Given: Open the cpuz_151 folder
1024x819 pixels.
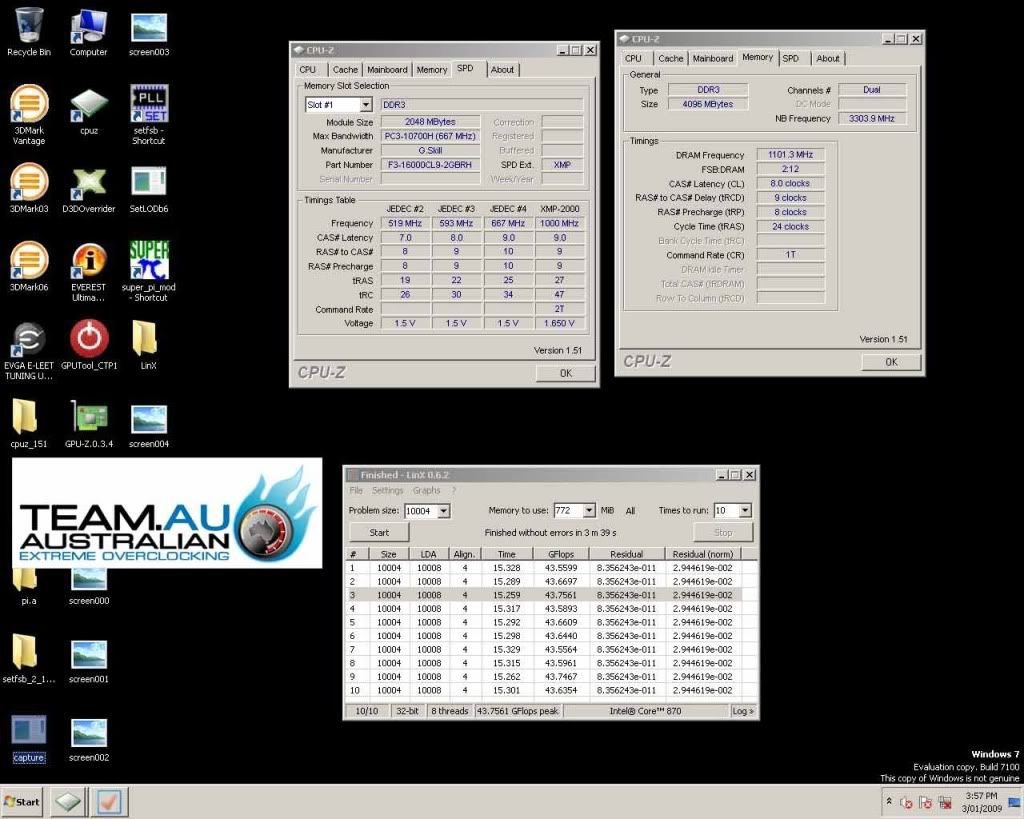Looking at the screenshot, I should point(28,423).
